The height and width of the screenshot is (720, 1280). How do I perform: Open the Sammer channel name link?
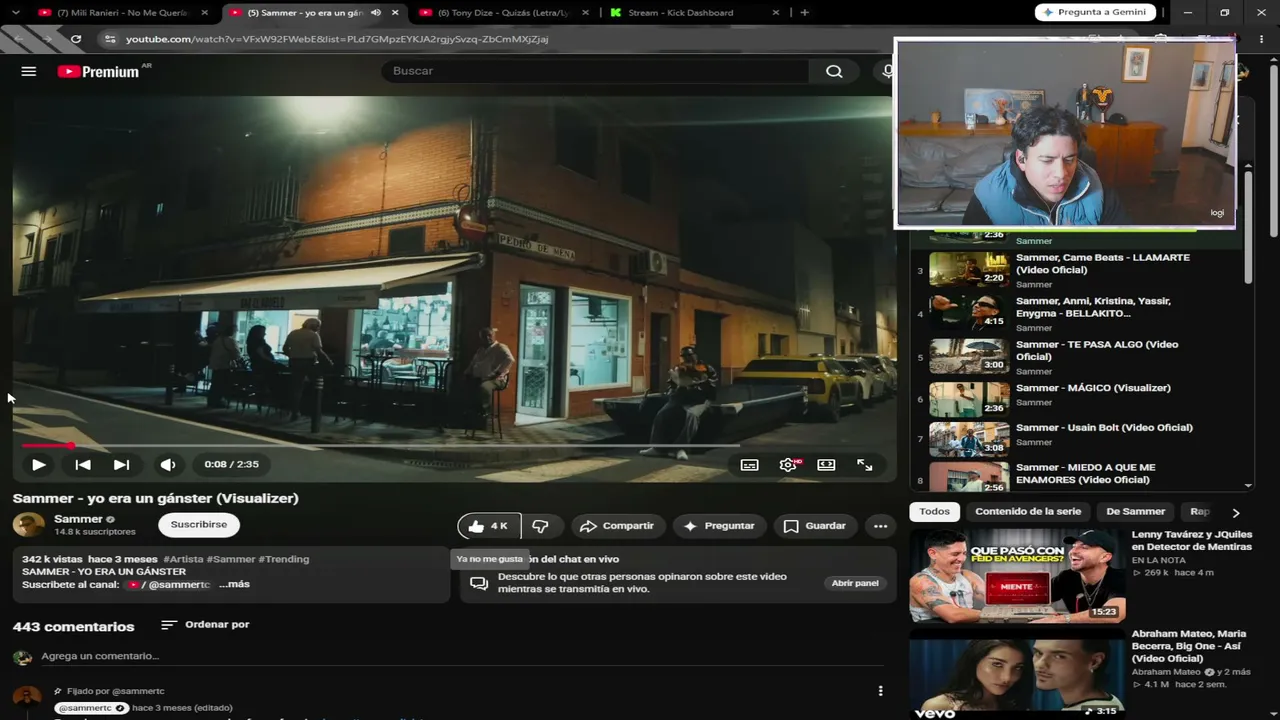[78, 519]
